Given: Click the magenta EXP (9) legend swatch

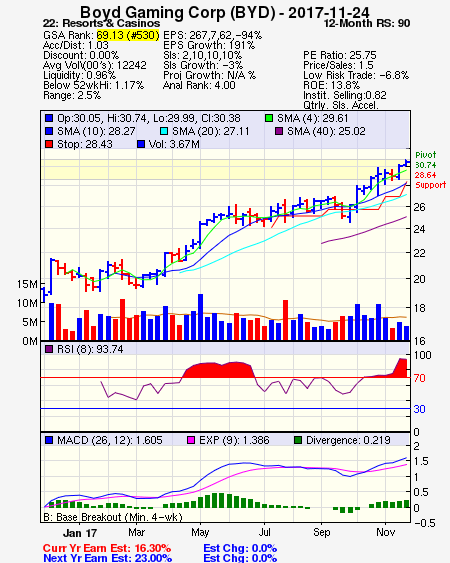Looking at the screenshot, I should 191,440.
